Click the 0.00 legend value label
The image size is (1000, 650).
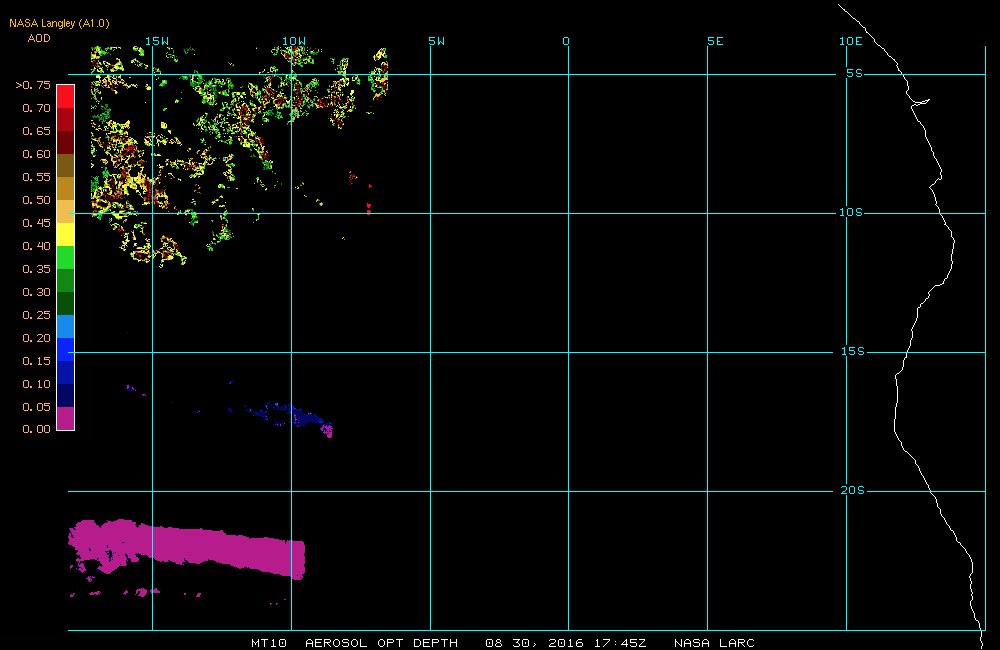tap(36, 429)
